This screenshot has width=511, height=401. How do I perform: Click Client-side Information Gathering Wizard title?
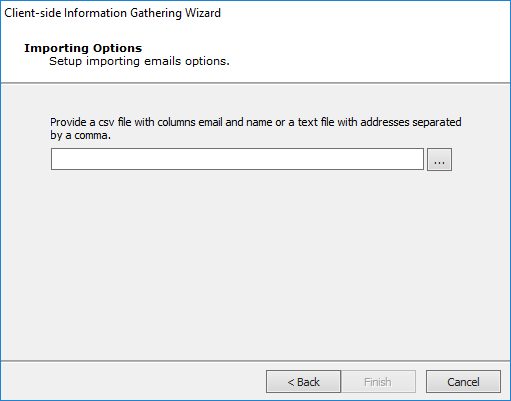[x=112, y=13]
